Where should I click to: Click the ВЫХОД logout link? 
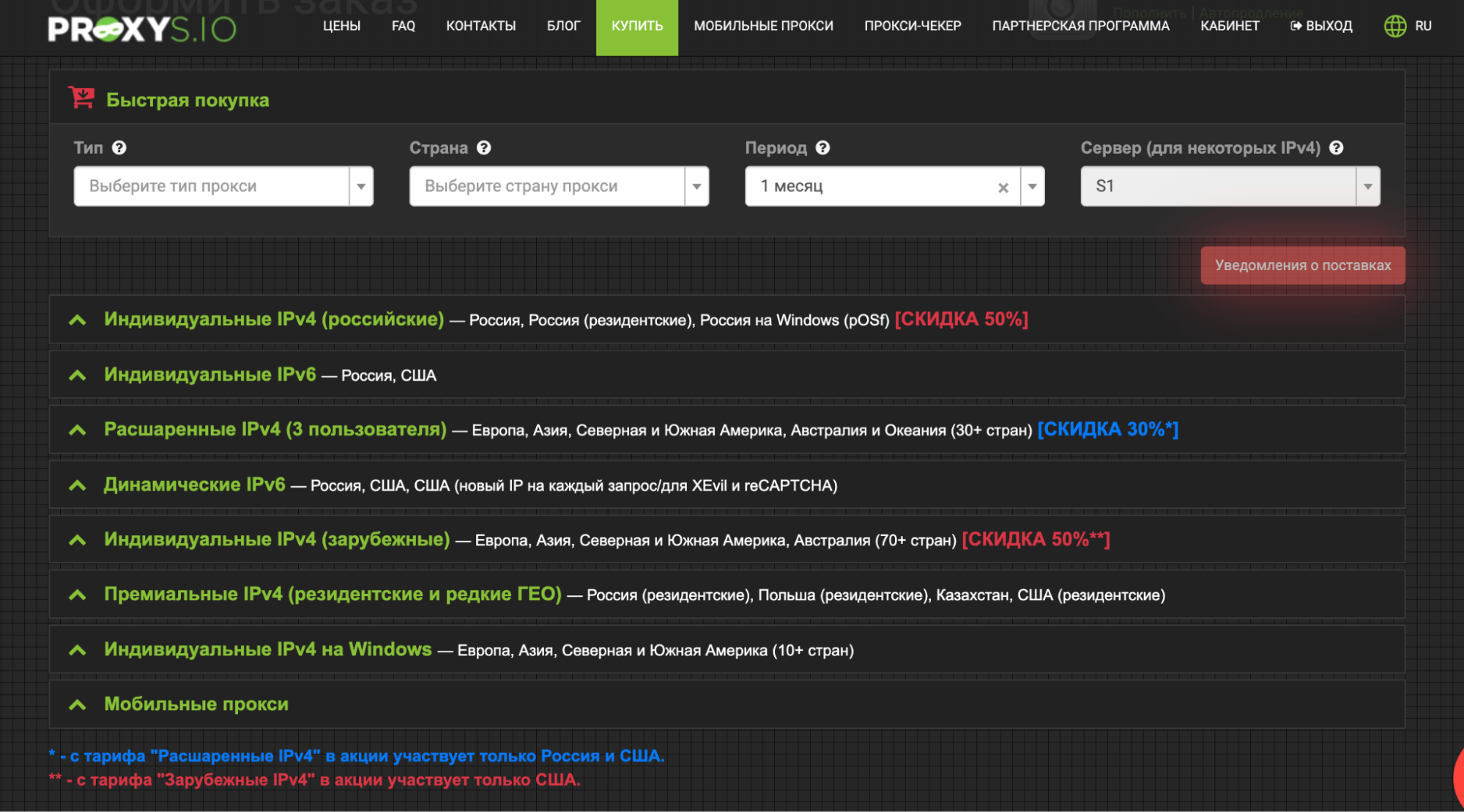click(1321, 26)
